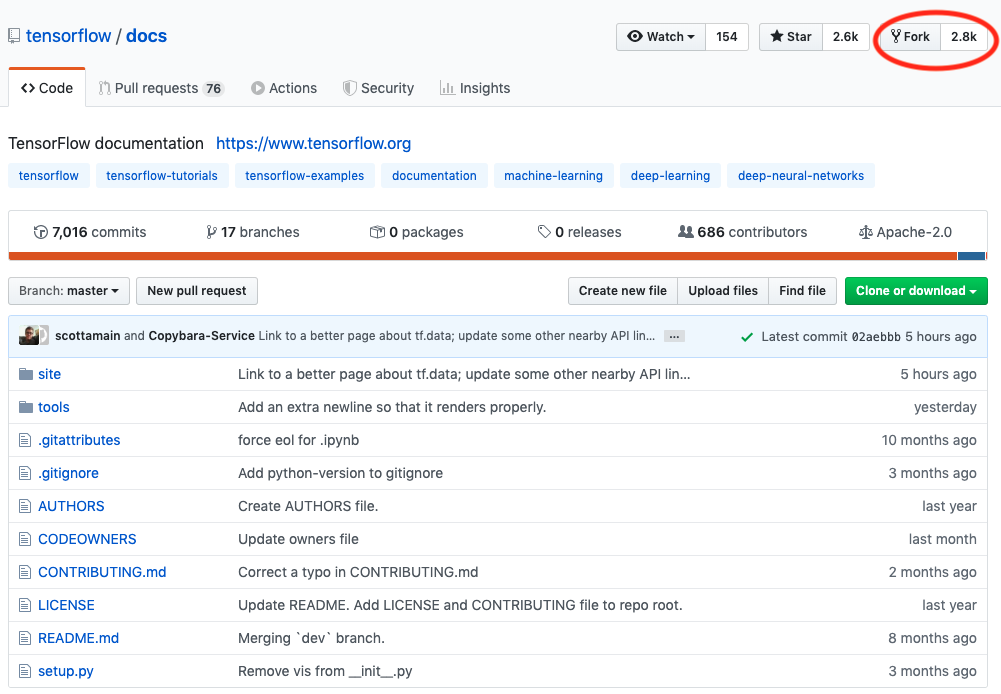This screenshot has width=1001, height=694.
Task: Click the blue language segment of the bar
Action: 972,256
